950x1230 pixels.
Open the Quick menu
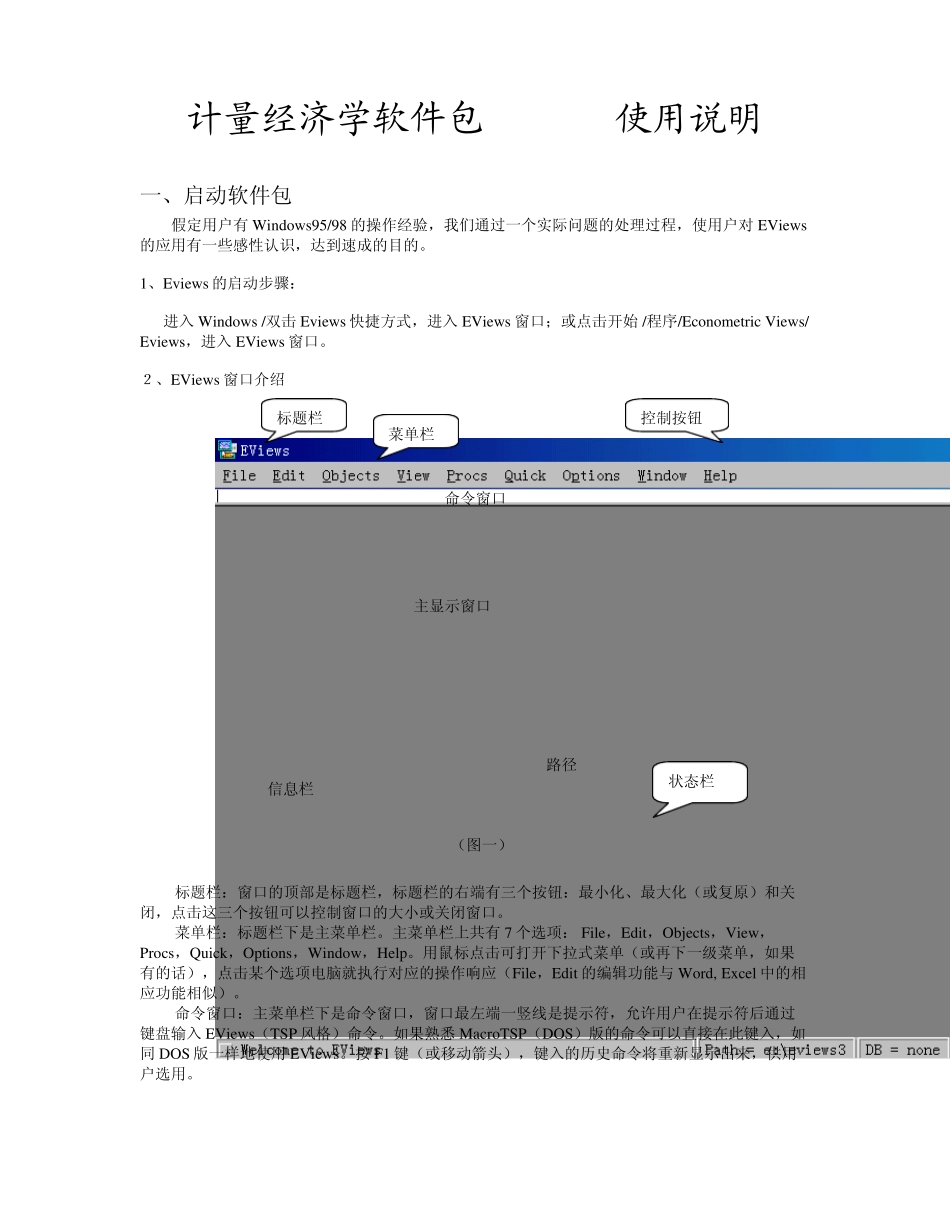tap(525, 476)
